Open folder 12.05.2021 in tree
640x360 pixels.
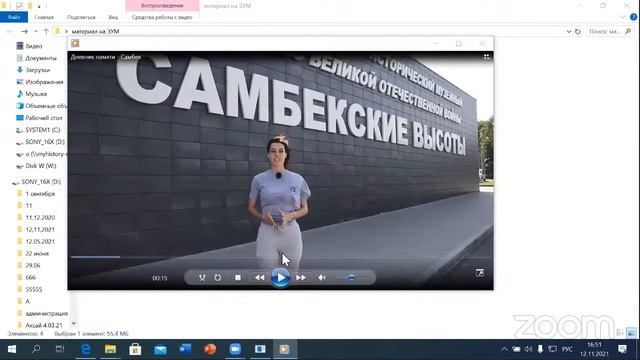[x=36, y=242]
